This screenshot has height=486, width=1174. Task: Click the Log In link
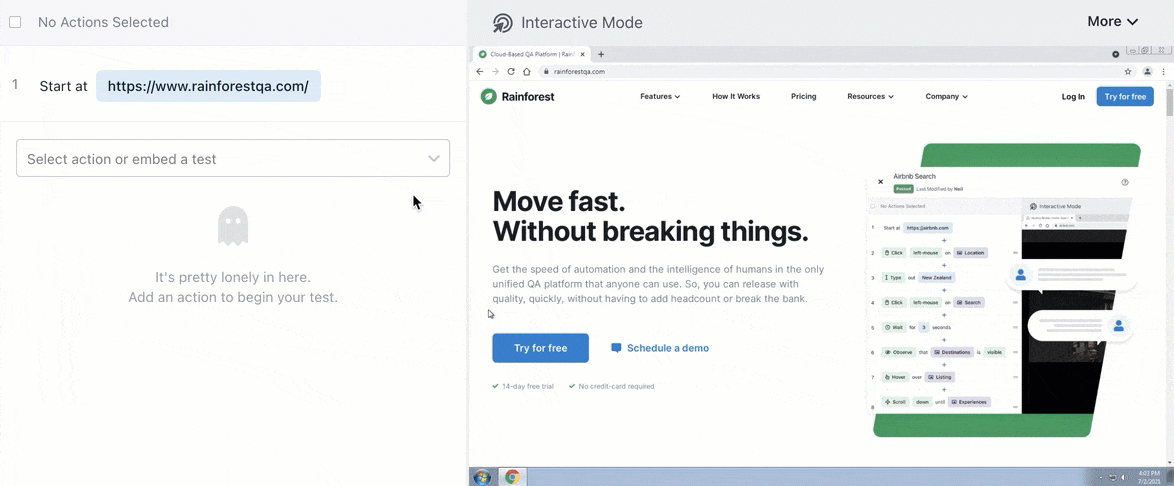tap(1073, 97)
